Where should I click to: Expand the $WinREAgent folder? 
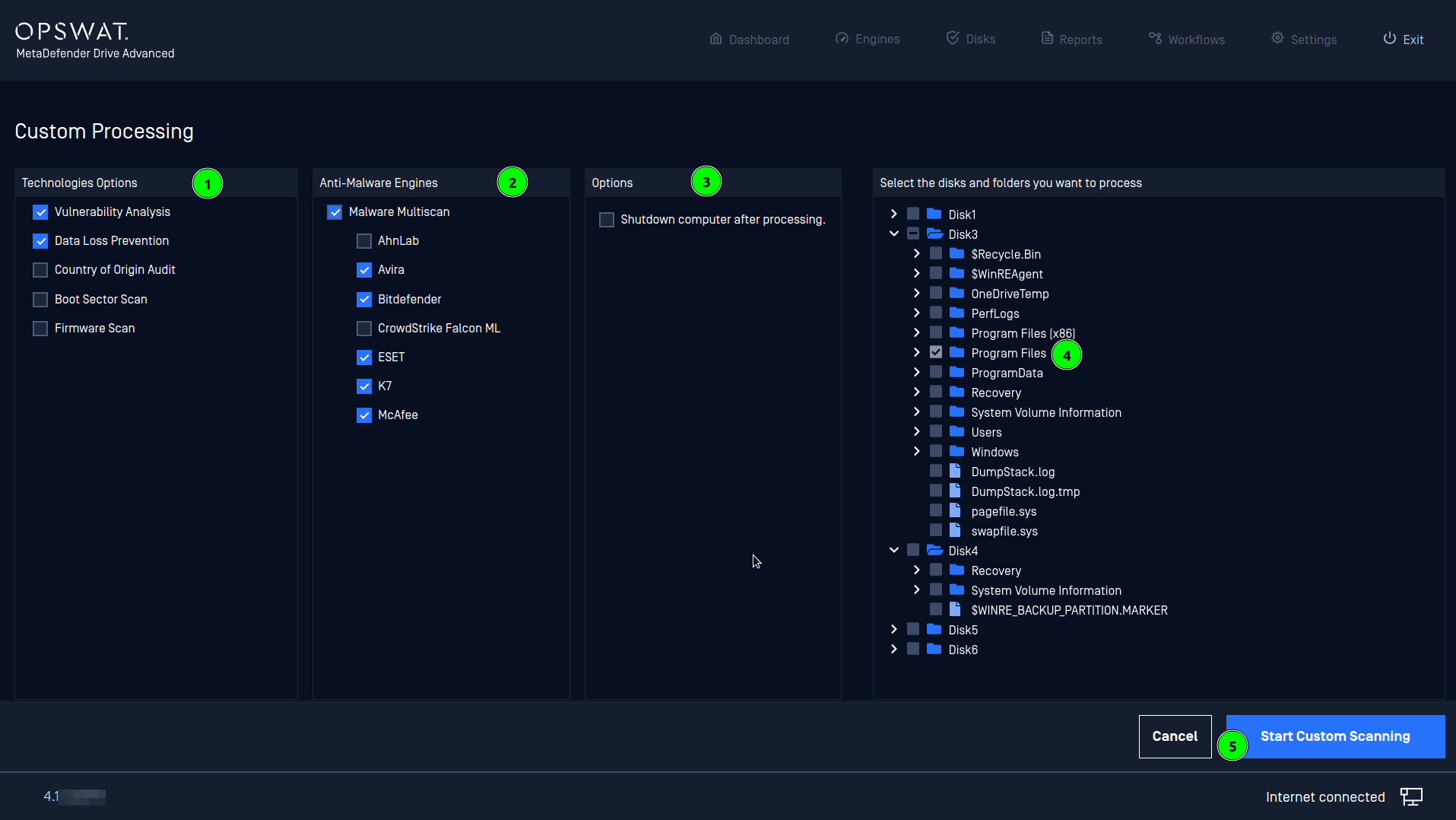tap(917, 273)
